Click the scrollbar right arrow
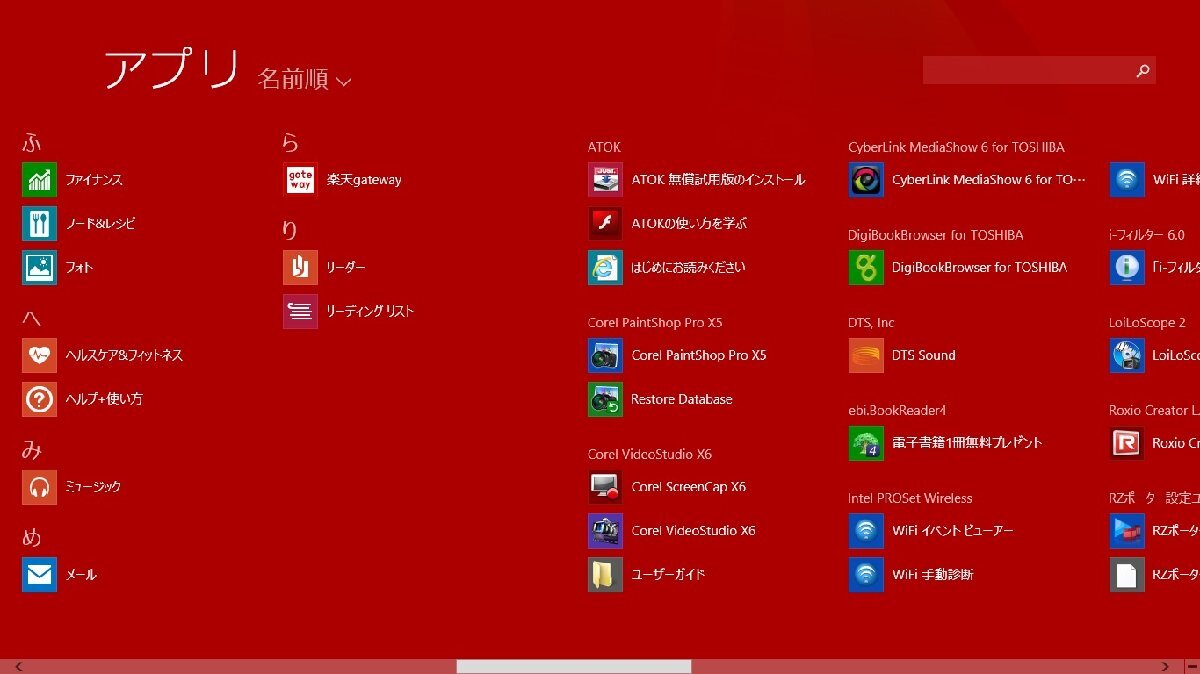 point(1164,666)
